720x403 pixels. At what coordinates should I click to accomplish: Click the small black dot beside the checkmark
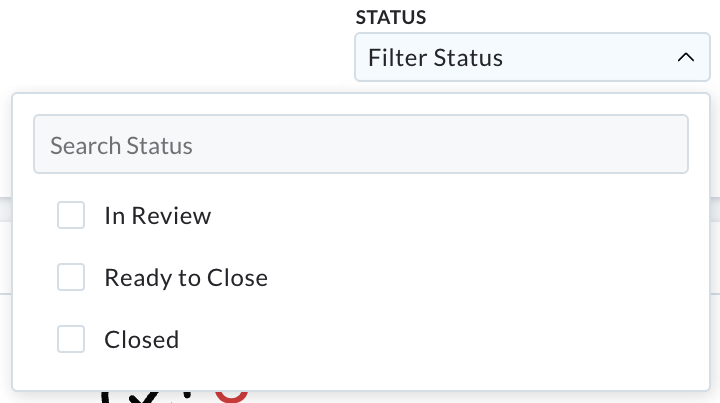point(187,394)
